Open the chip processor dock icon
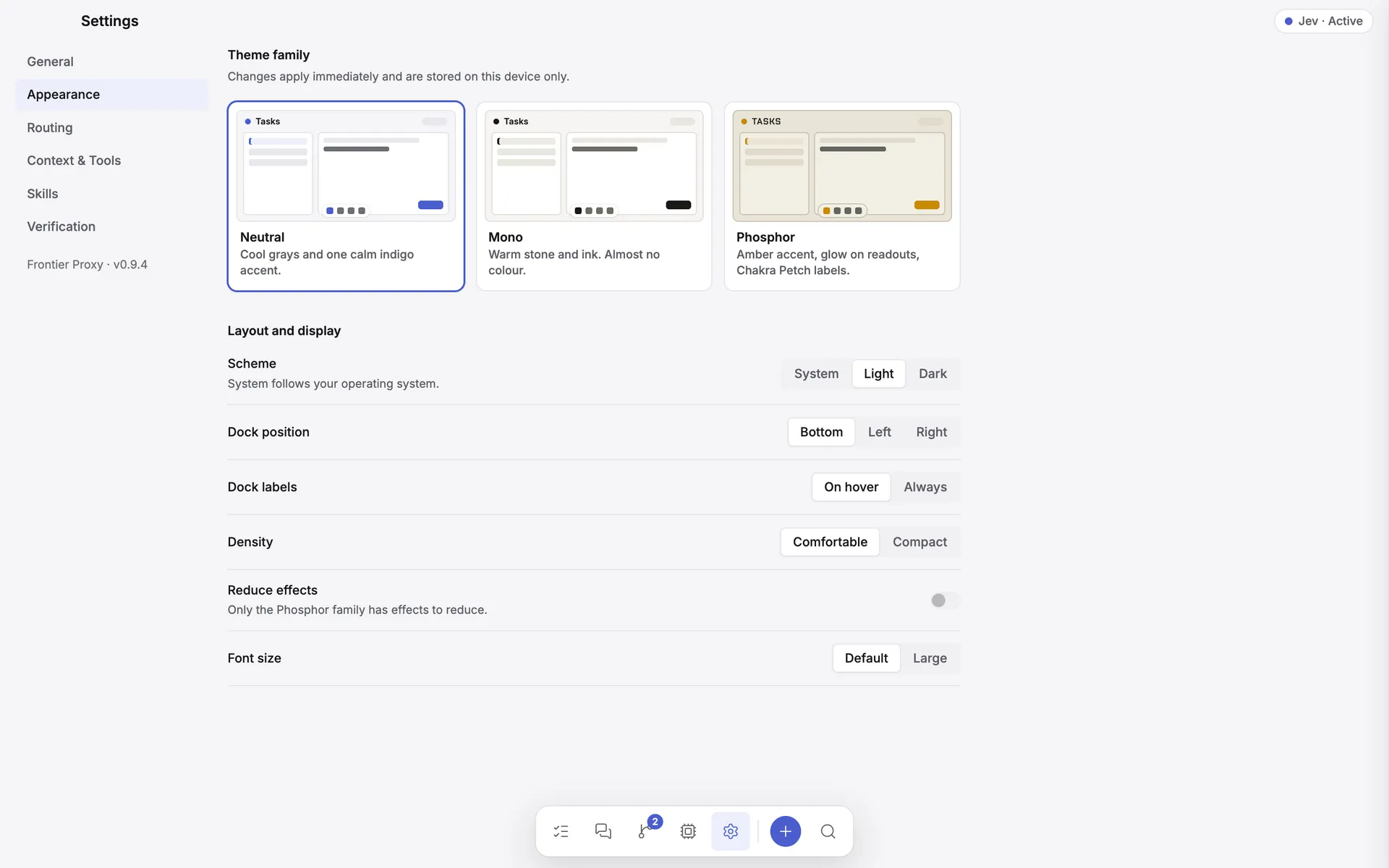This screenshot has width=1389, height=868. [x=688, y=831]
